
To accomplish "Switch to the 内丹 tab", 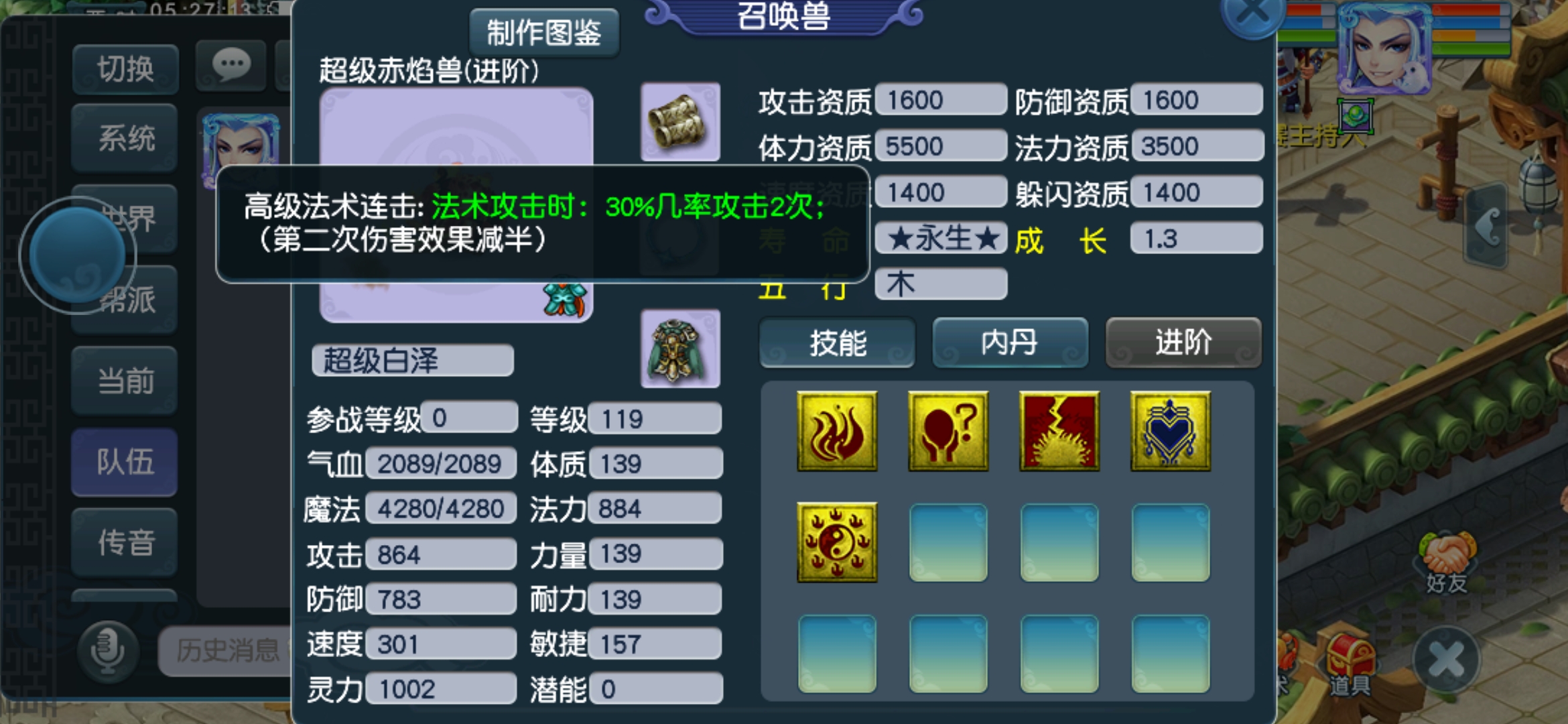I will coord(1010,343).
